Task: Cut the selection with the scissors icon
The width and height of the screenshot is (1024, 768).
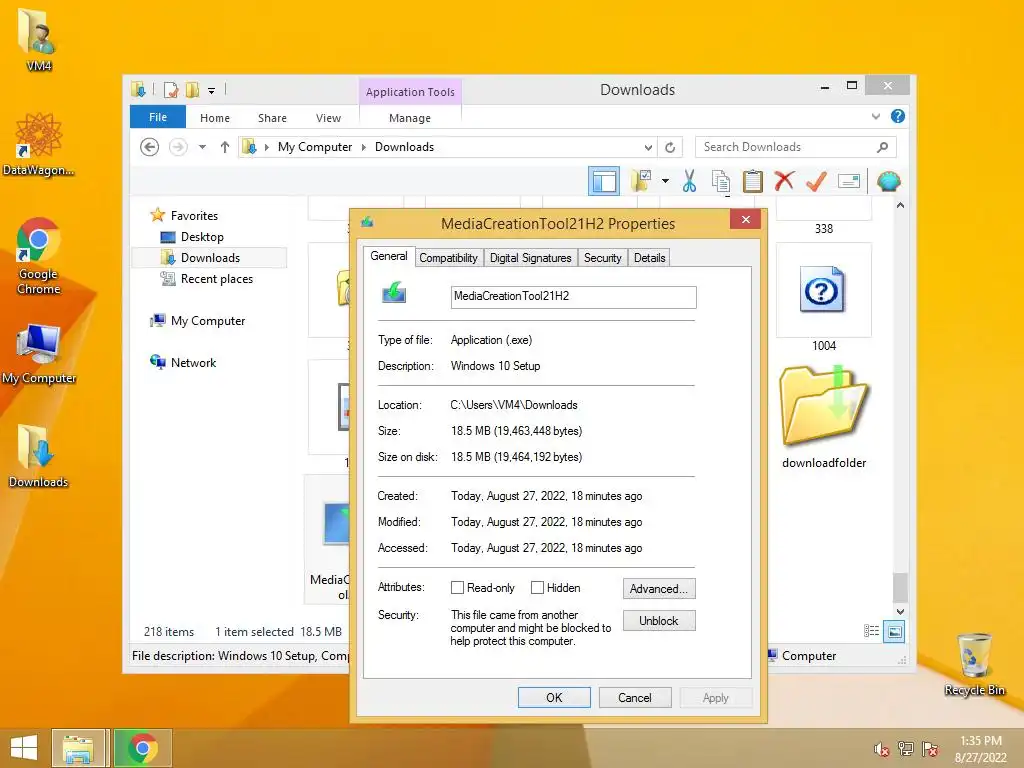Action: click(x=689, y=181)
